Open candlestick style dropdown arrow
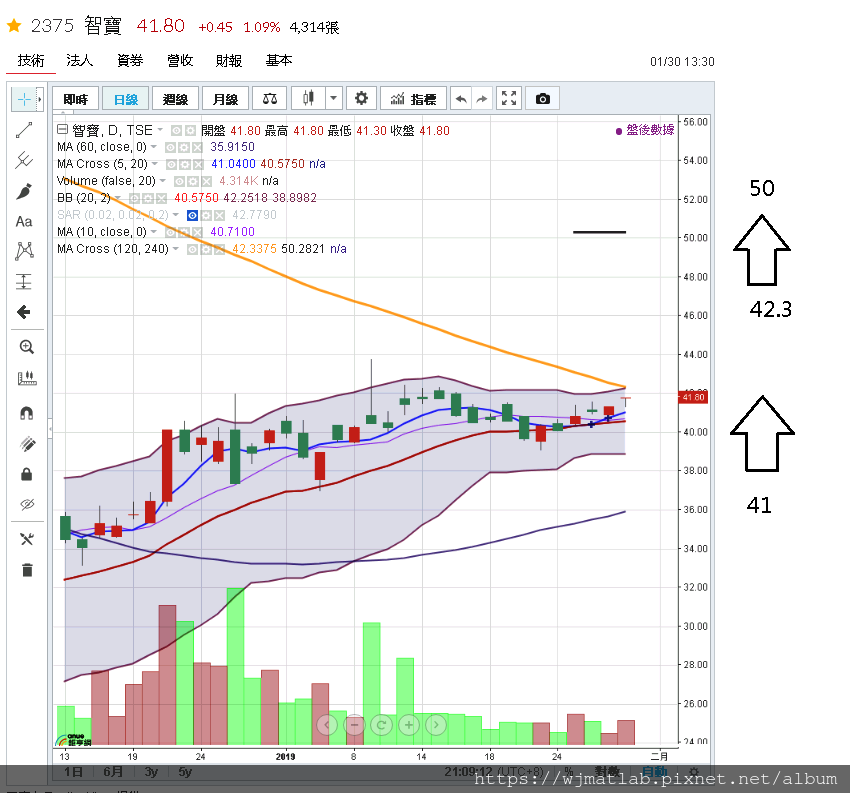 [333, 99]
